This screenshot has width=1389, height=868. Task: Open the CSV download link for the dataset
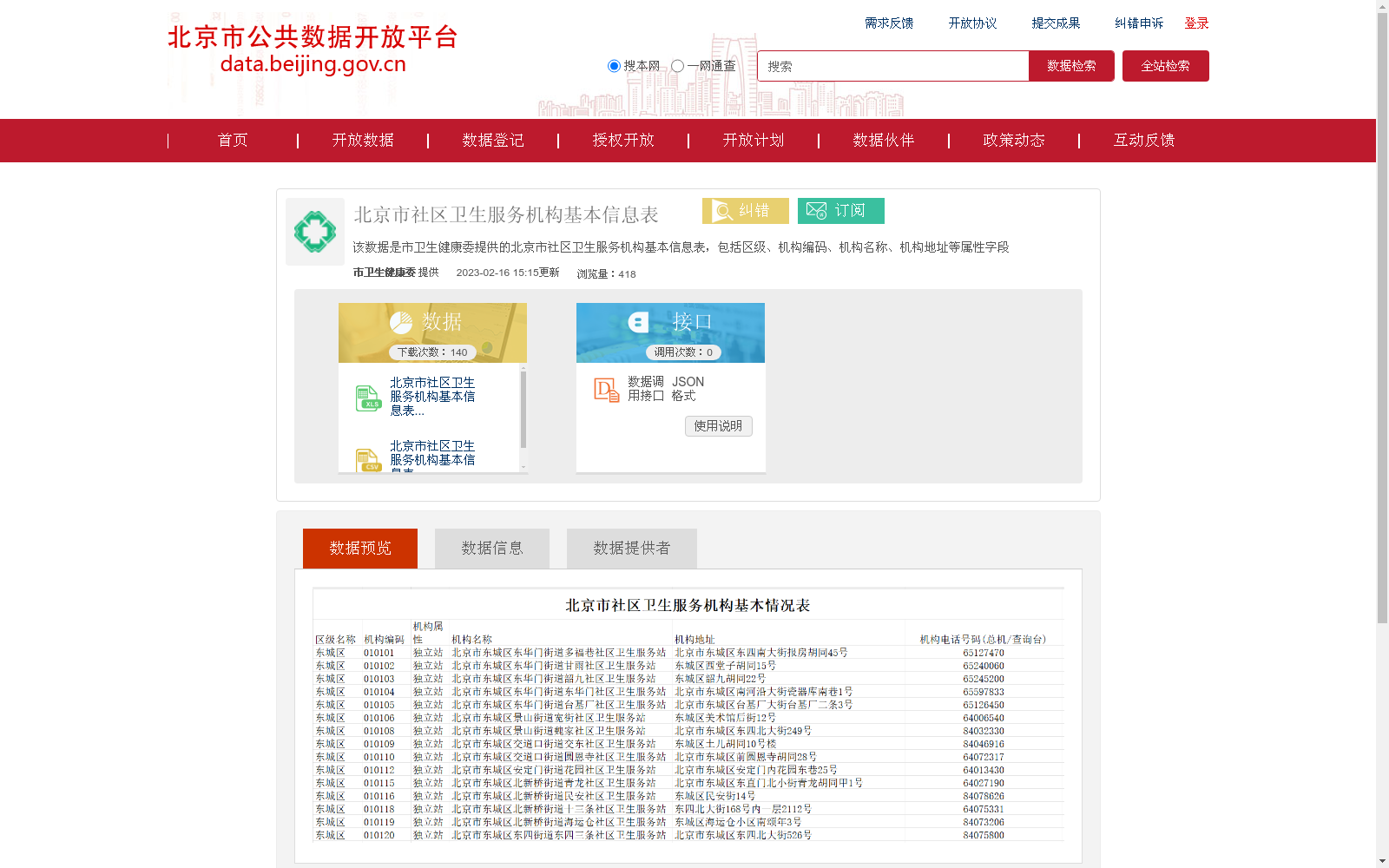pyautogui.click(x=432, y=456)
